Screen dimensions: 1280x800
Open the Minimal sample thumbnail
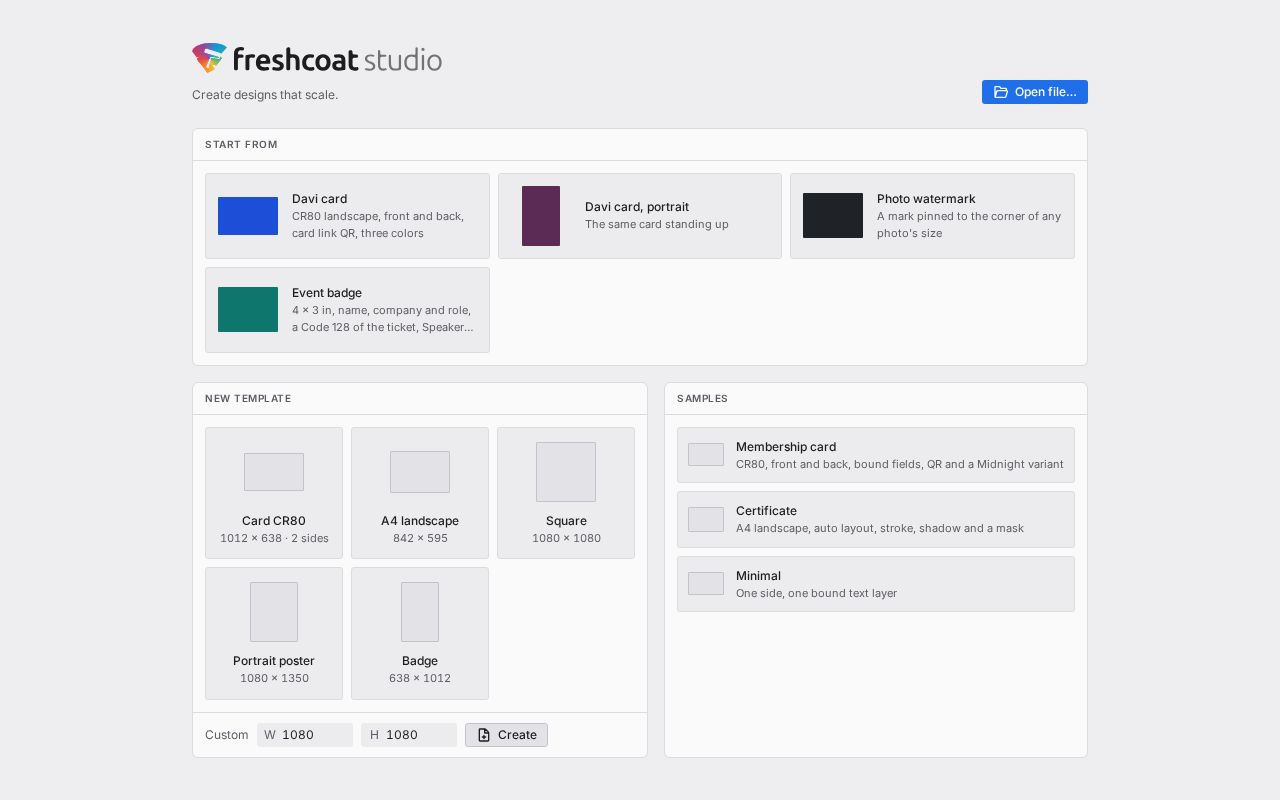pos(706,584)
